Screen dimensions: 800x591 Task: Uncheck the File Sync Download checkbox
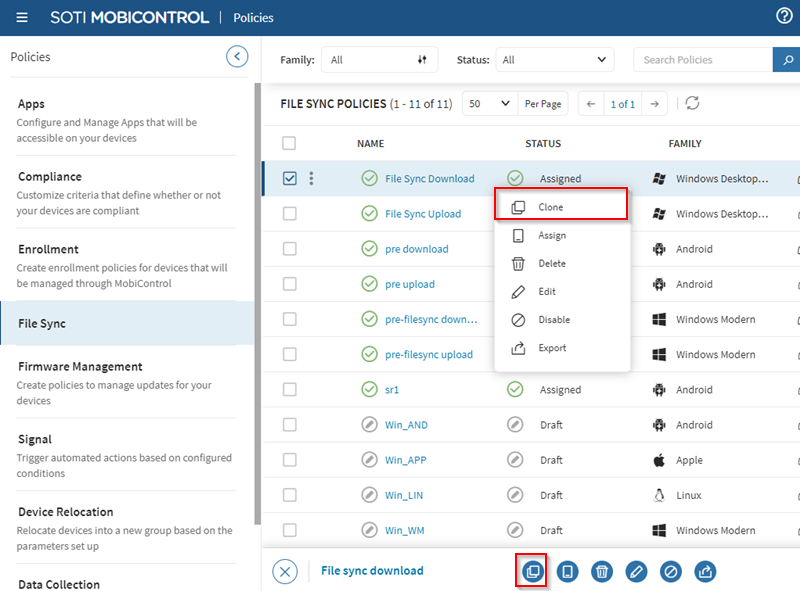coord(290,179)
